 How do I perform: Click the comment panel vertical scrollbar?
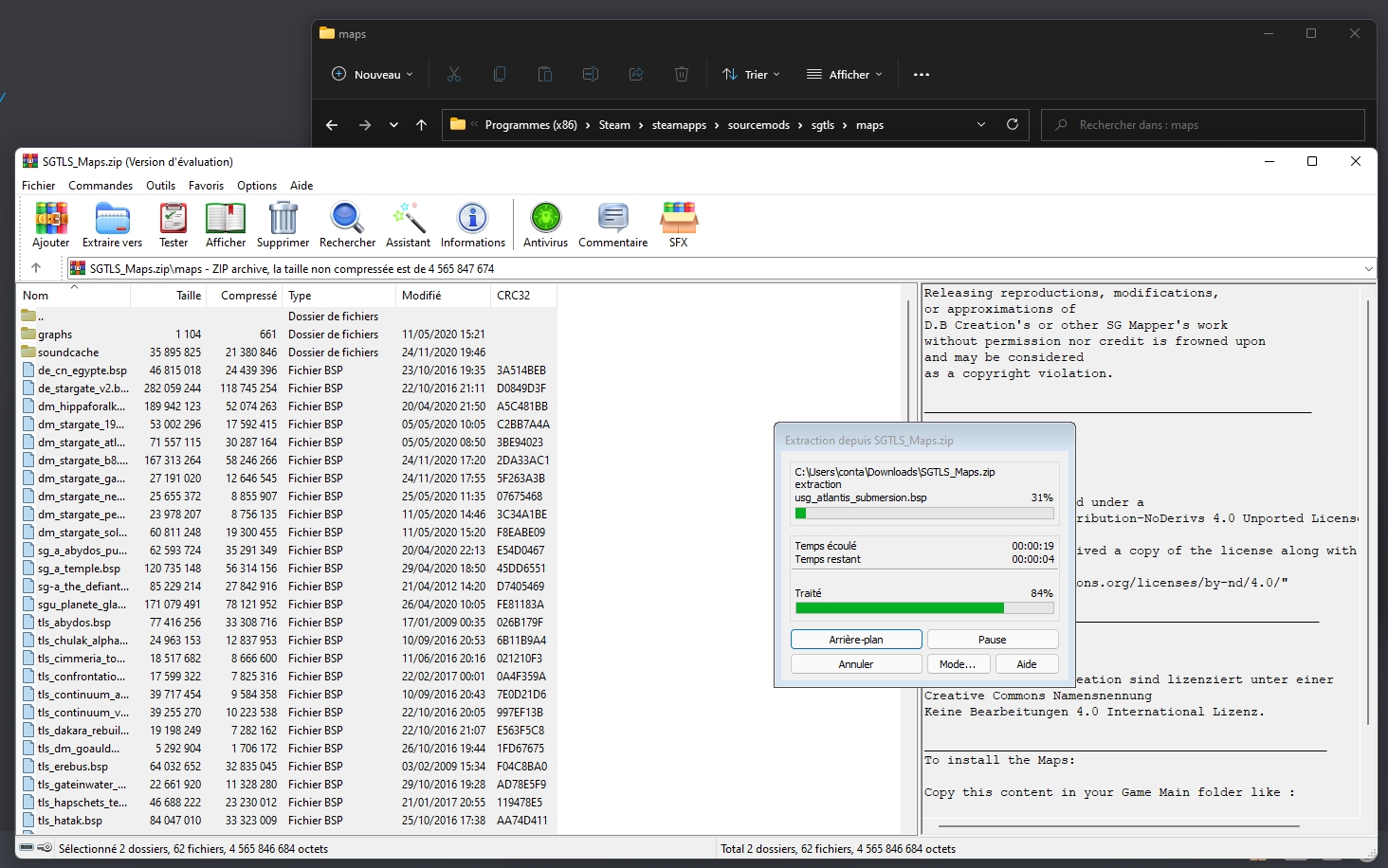(1368, 512)
